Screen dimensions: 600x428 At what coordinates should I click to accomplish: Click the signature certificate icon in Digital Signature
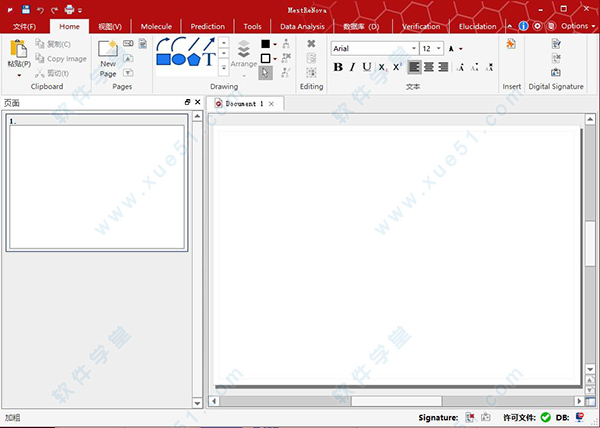click(x=556, y=72)
